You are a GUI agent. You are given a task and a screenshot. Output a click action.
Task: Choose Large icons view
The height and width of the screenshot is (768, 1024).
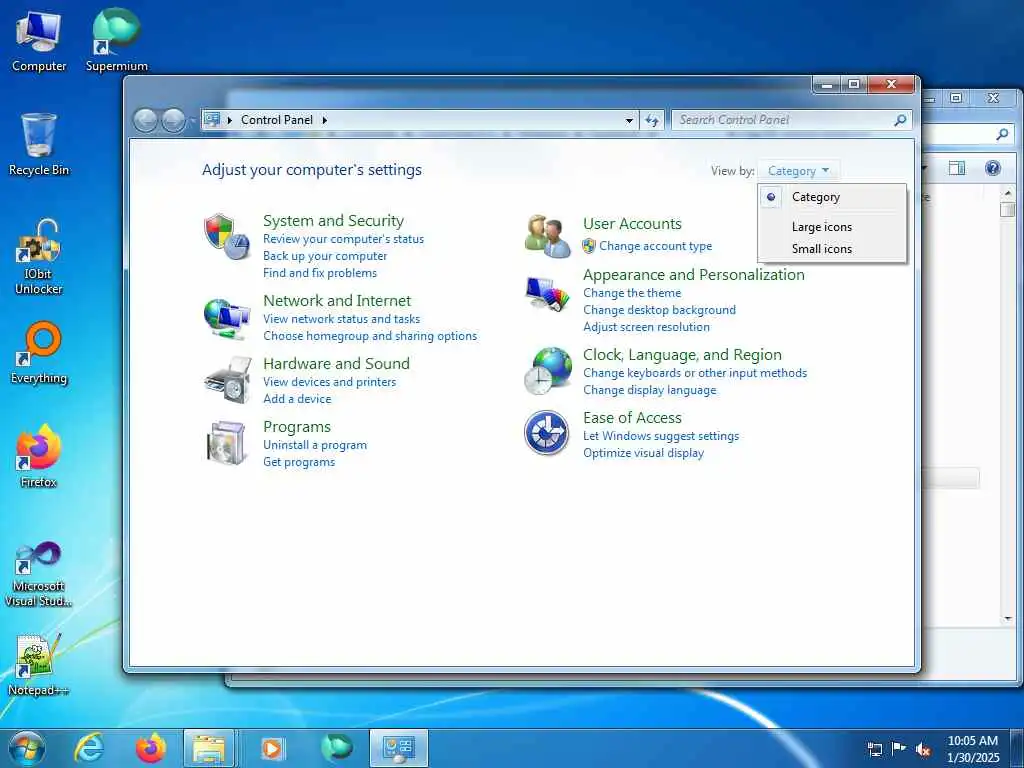[822, 227]
